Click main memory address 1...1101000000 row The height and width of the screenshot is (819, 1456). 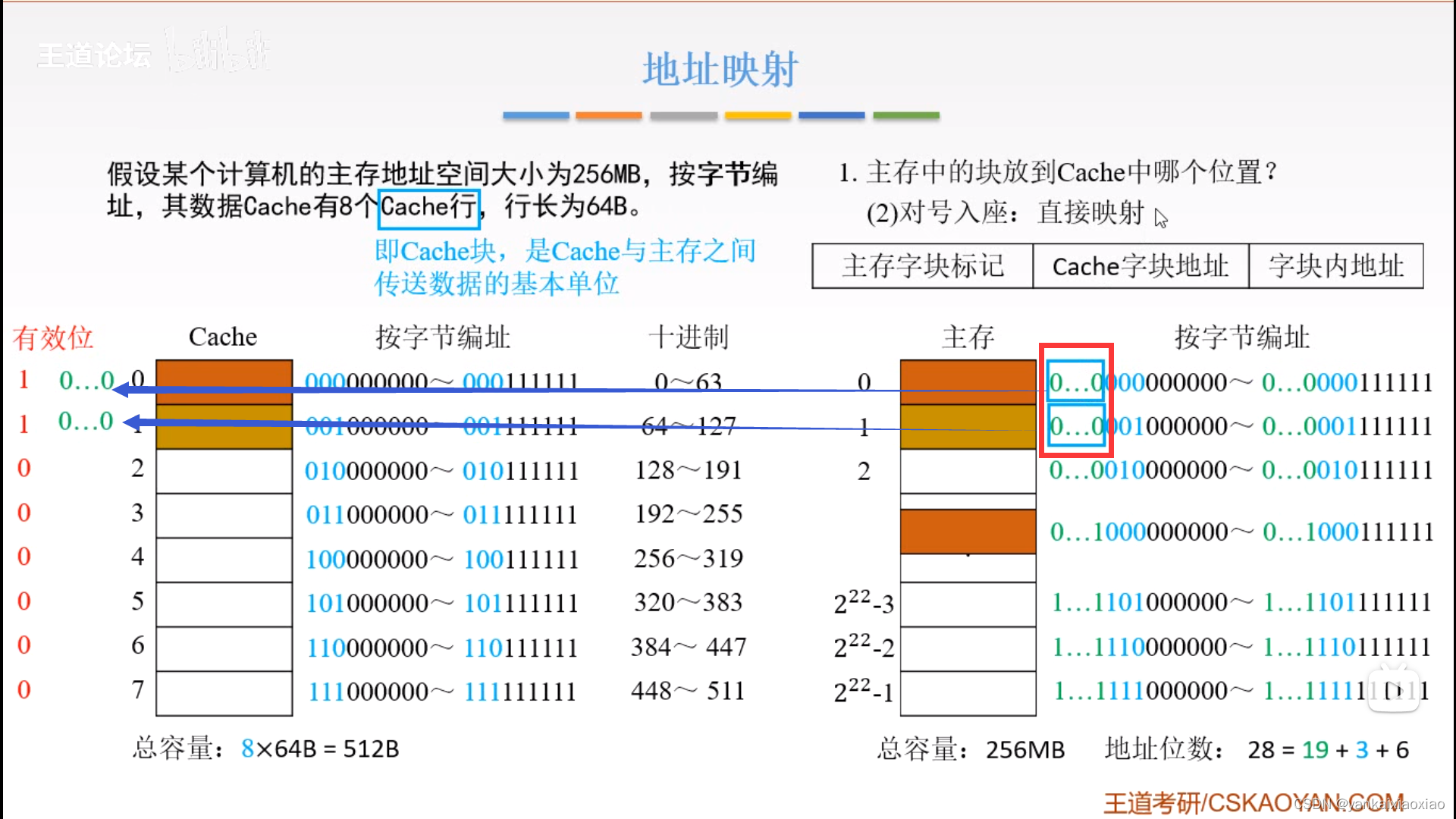click(x=1242, y=603)
